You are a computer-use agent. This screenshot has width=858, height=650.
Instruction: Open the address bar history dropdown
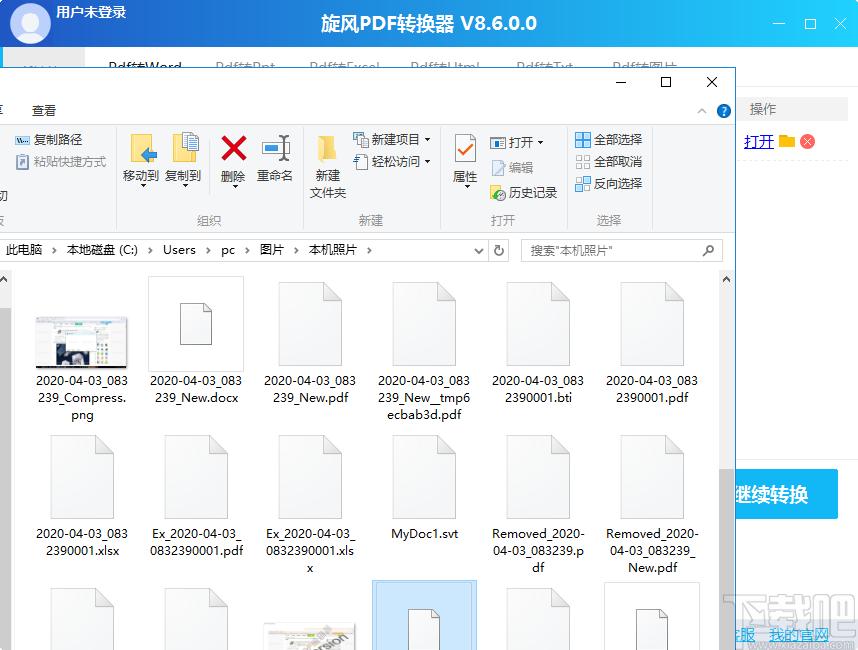click(479, 251)
